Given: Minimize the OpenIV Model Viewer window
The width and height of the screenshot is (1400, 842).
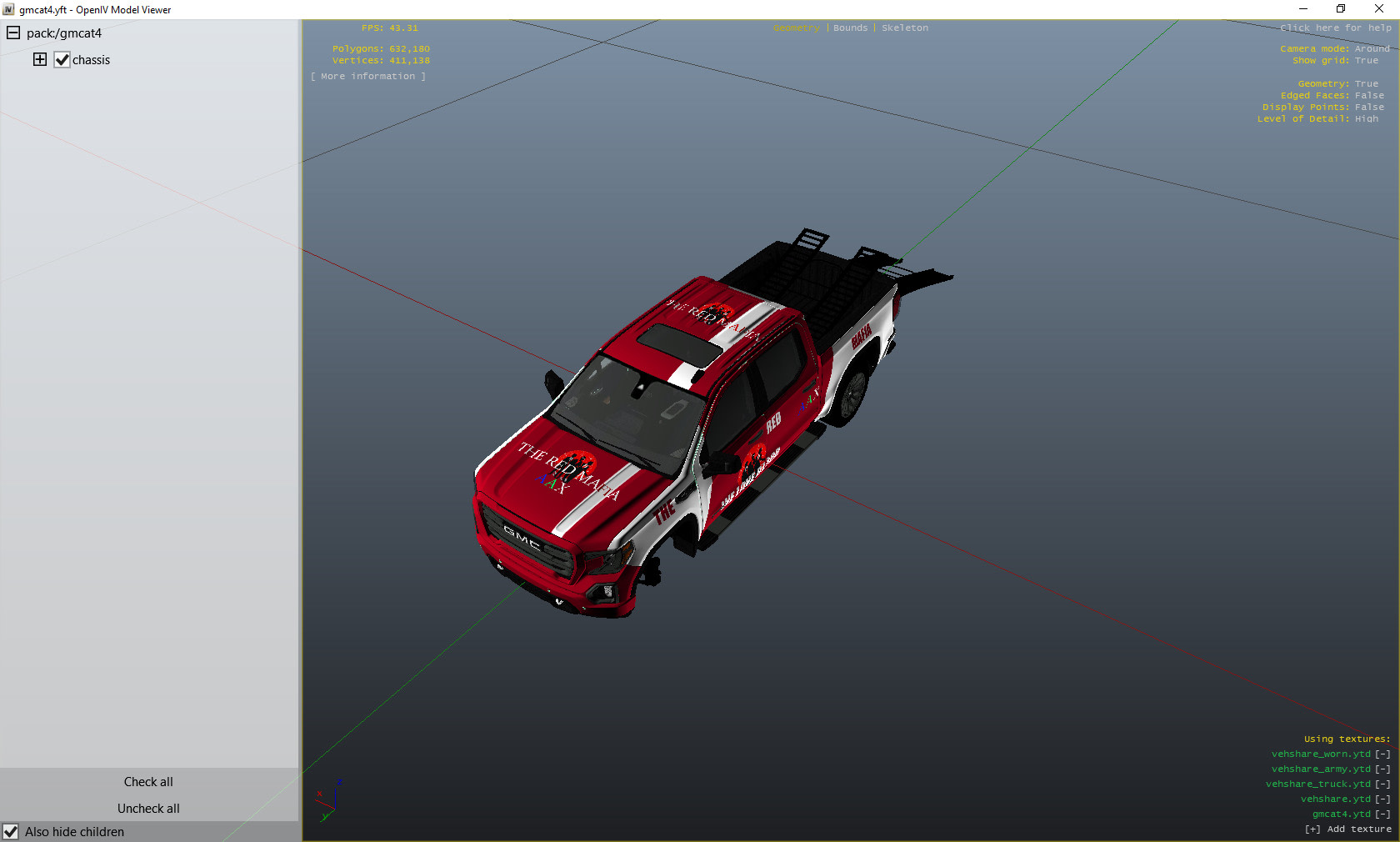Looking at the screenshot, I should 1303,9.
